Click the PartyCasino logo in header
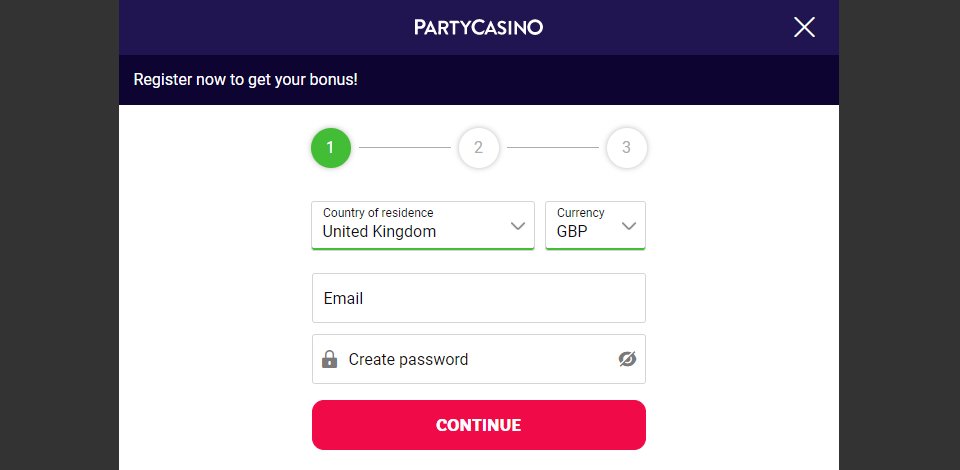Image resolution: width=960 pixels, height=470 pixels. pos(478,28)
